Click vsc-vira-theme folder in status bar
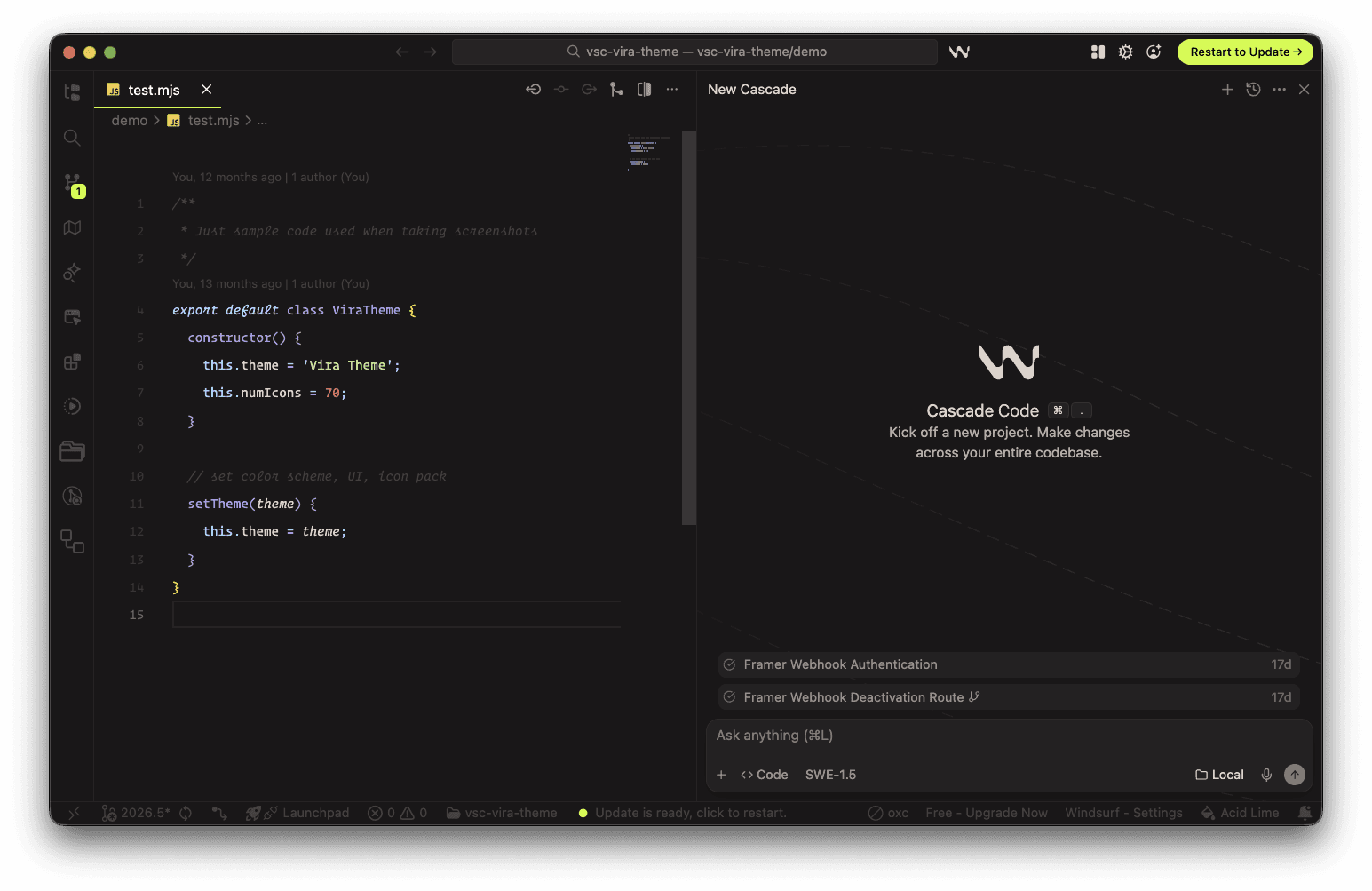The height and width of the screenshot is (891, 1372). pos(502,813)
